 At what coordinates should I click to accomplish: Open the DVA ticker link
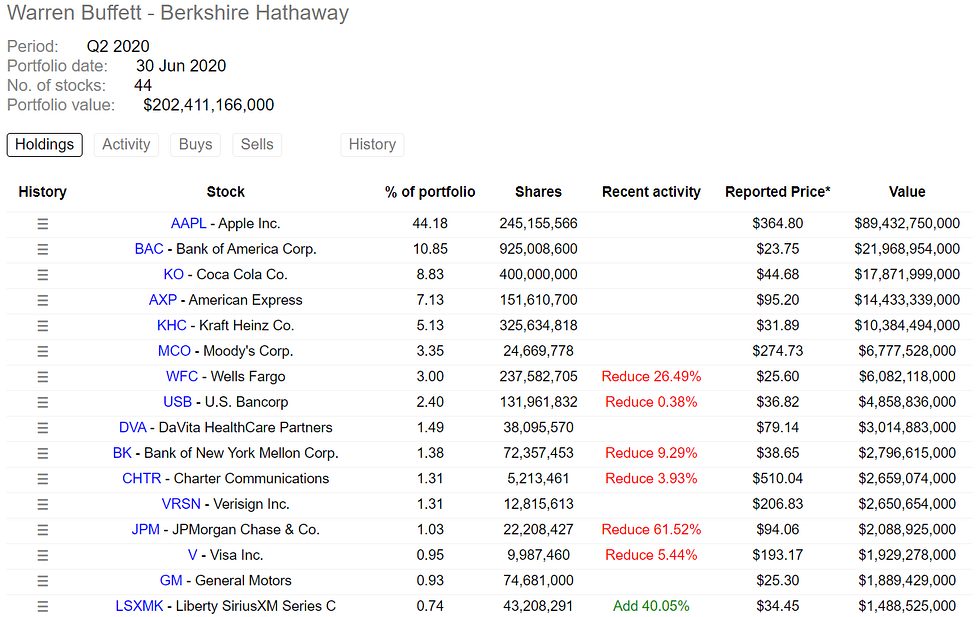[x=133, y=428]
